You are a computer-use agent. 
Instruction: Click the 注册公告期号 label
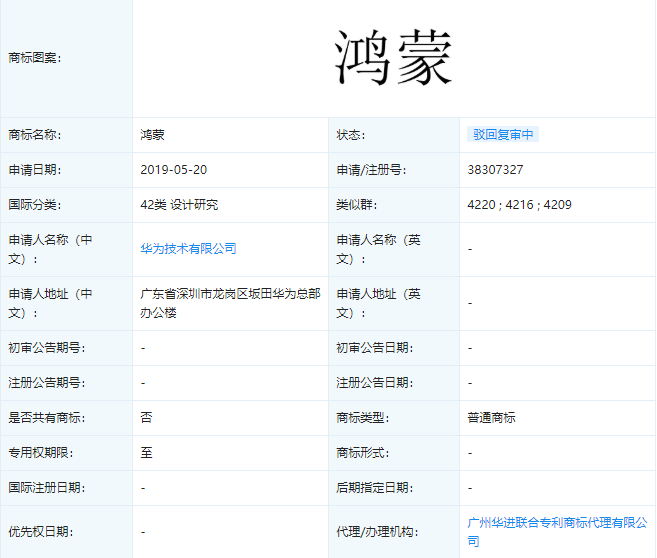(x=47, y=382)
